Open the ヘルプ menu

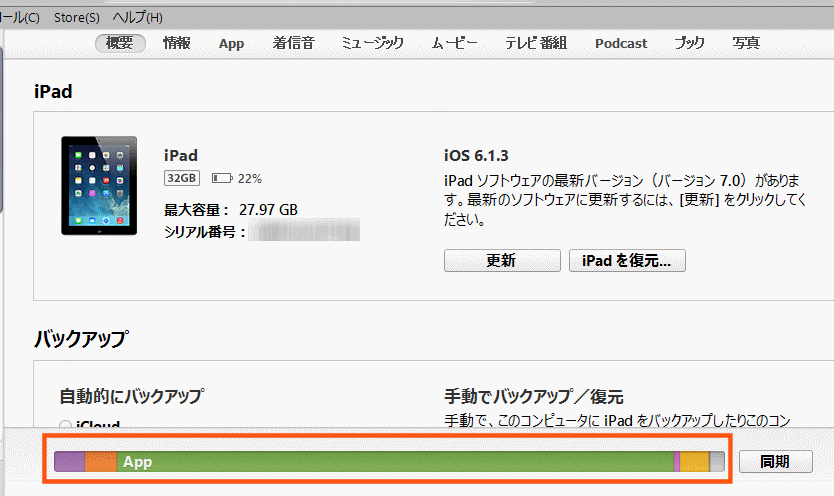coord(137,18)
